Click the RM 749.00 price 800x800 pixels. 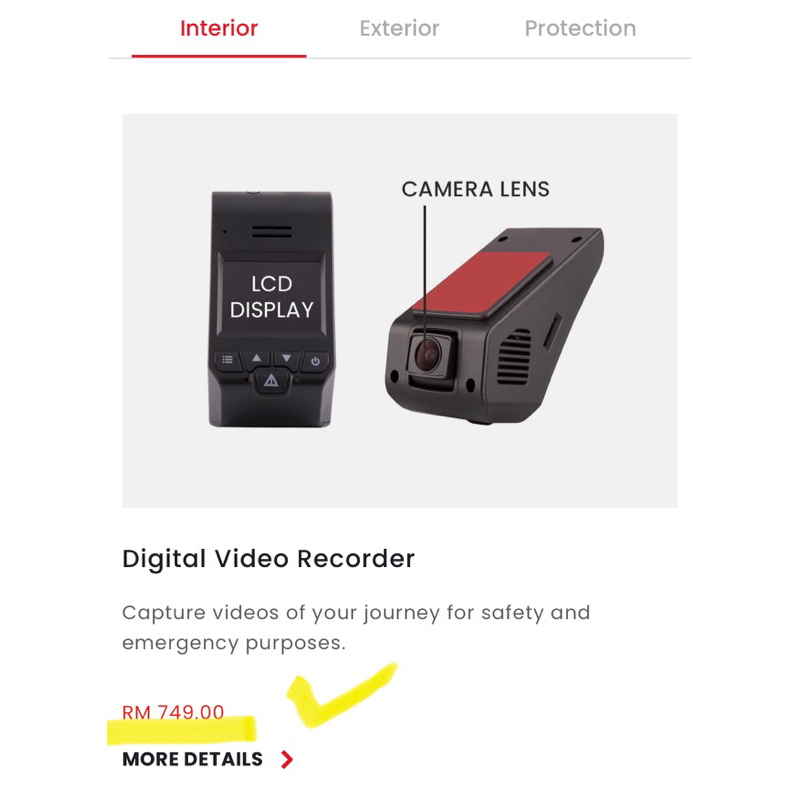[x=173, y=711]
